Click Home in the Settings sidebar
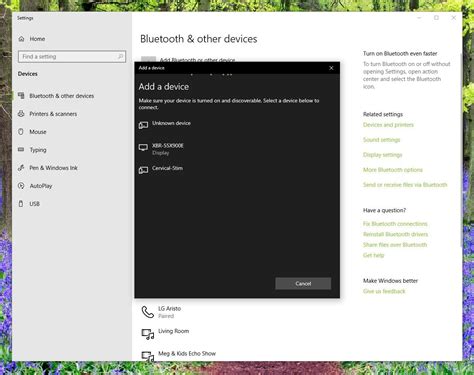The height and width of the screenshot is (375, 474). [x=37, y=39]
